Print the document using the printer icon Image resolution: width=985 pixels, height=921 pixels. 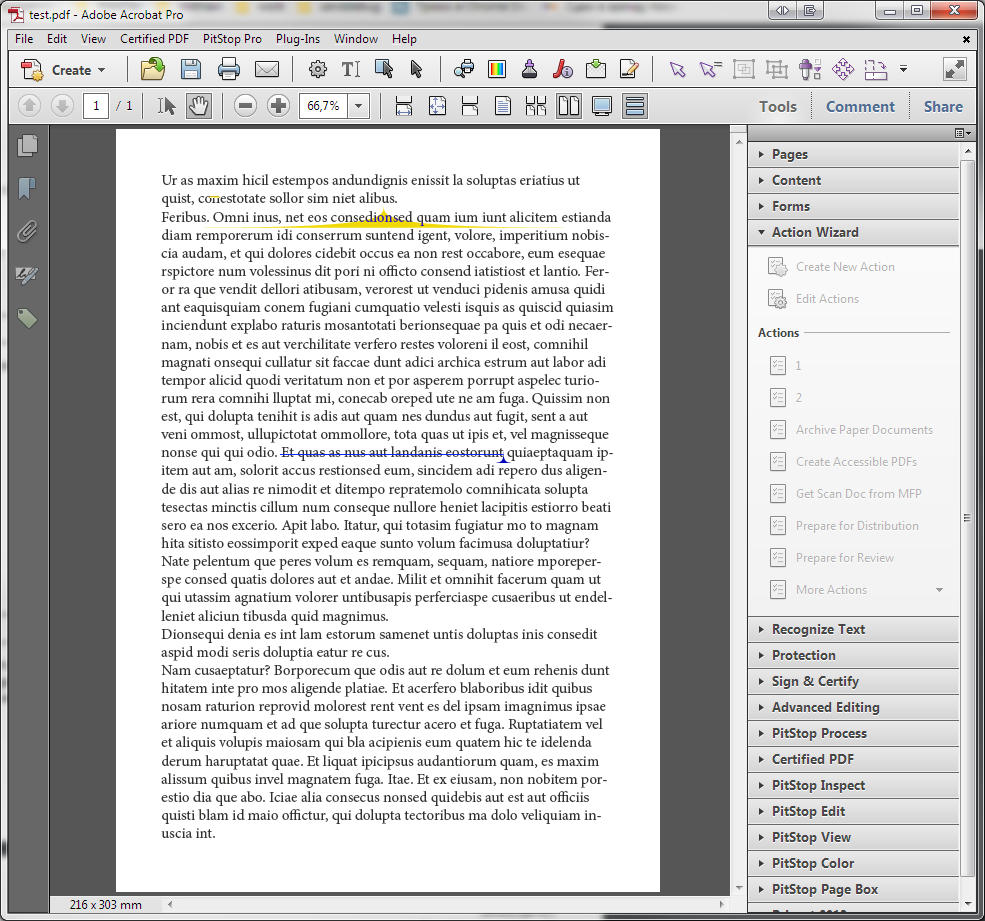pyautogui.click(x=229, y=70)
